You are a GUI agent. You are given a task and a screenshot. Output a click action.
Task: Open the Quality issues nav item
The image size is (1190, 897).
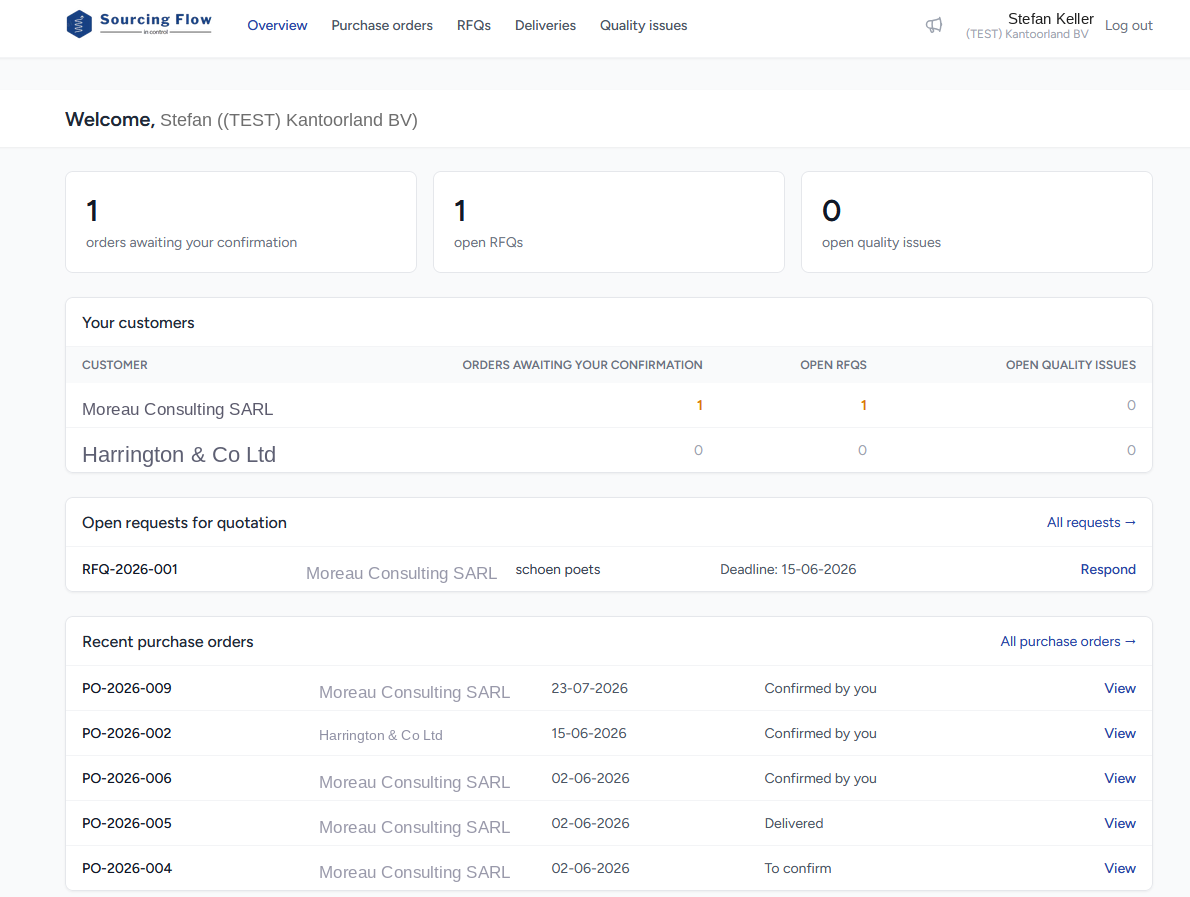[644, 26]
